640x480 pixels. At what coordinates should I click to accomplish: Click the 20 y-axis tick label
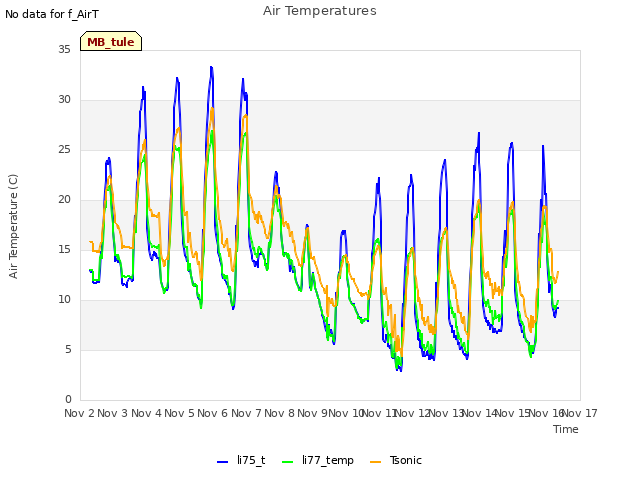[x=64, y=200]
